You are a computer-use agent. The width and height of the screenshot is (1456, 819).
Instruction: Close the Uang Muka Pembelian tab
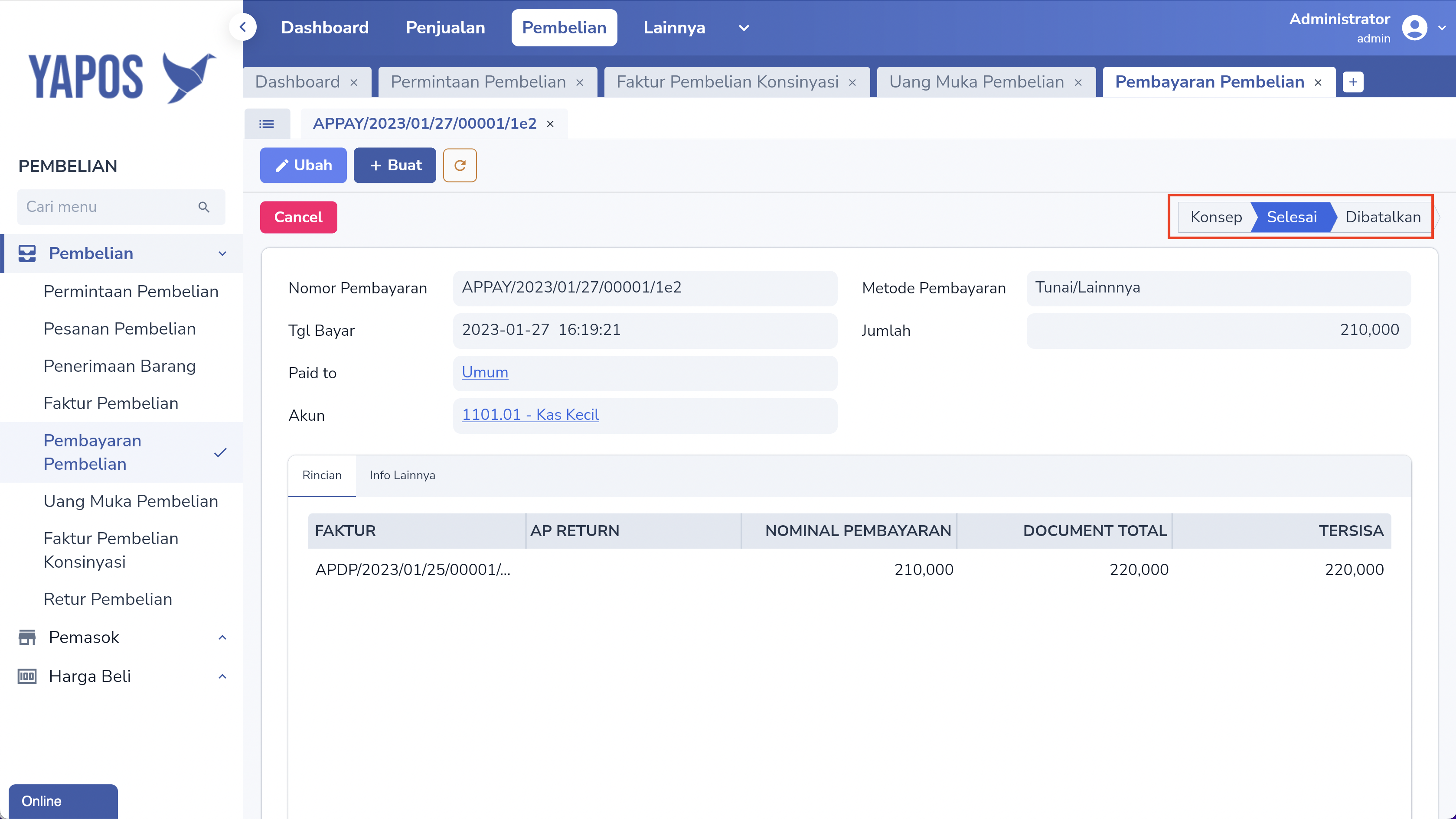pos(1078,82)
